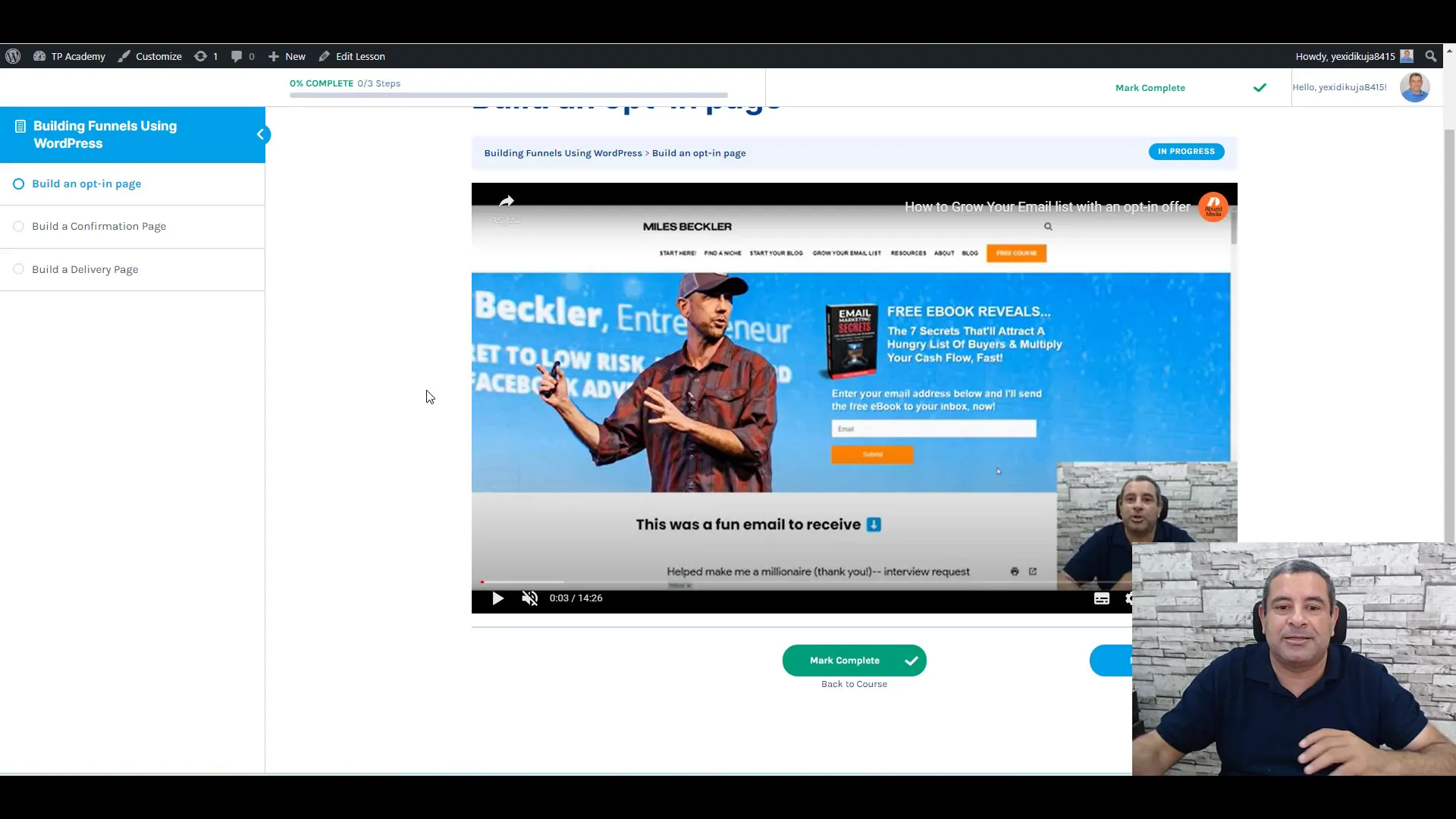This screenshot has width=1456, height=819.
Task: Open pending updates icon in admin bar
Action: (206, 56)
